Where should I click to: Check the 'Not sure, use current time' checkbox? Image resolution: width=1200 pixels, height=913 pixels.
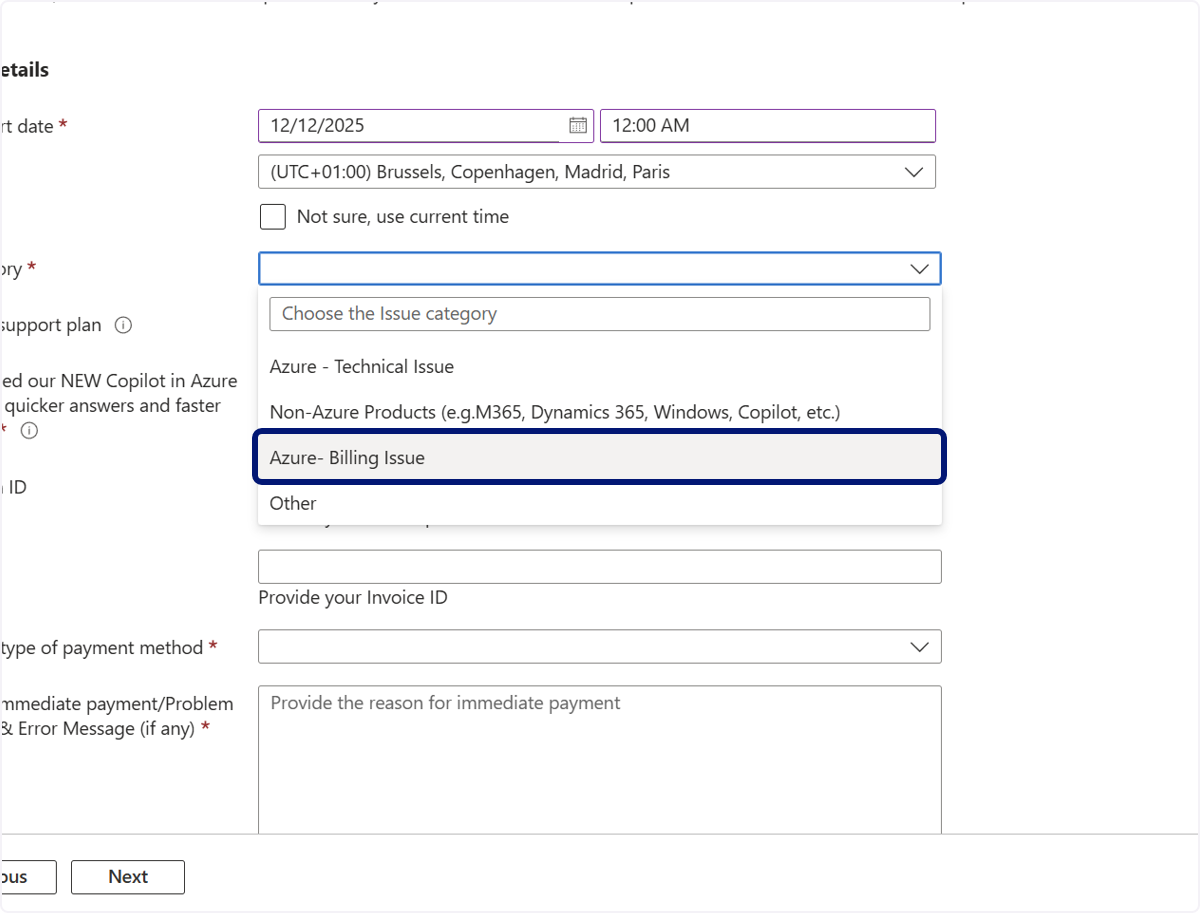[x=272, y=216]
